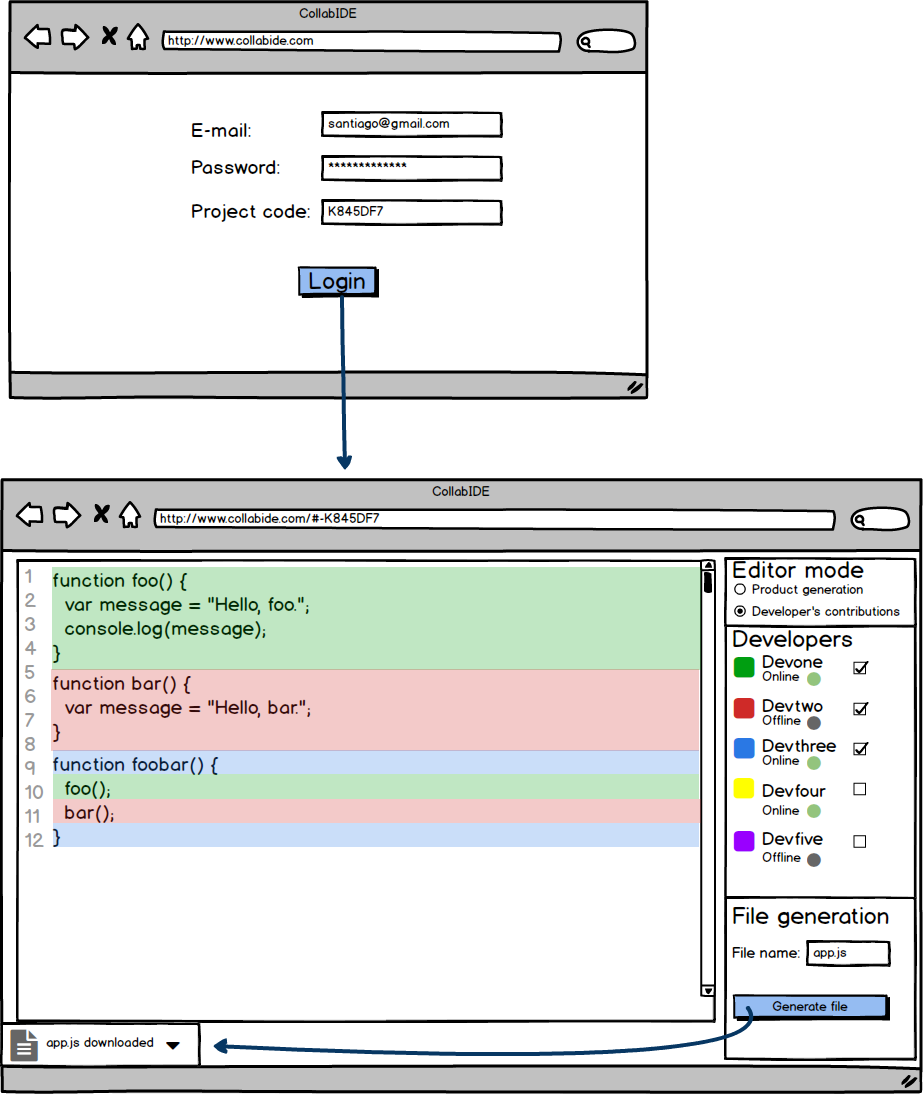Click the forward navigation arrow

pos(73,37)
